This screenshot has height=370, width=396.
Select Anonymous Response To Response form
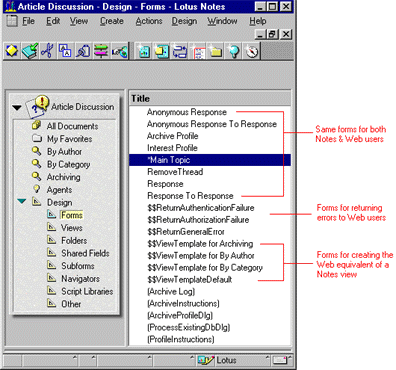pyautogui.click(x=212, y=124)
